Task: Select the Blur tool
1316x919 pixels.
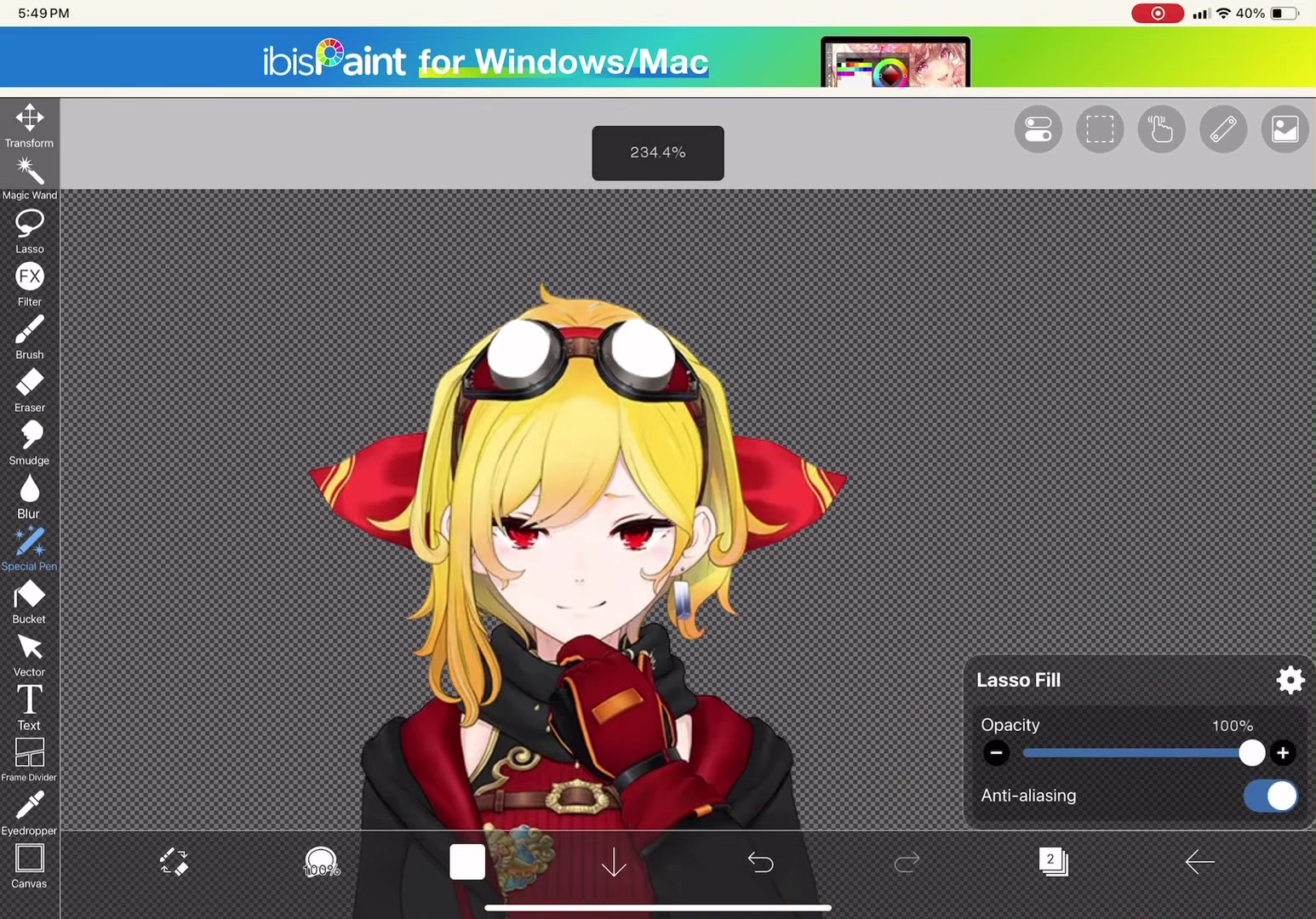Action: pos(30,496)
